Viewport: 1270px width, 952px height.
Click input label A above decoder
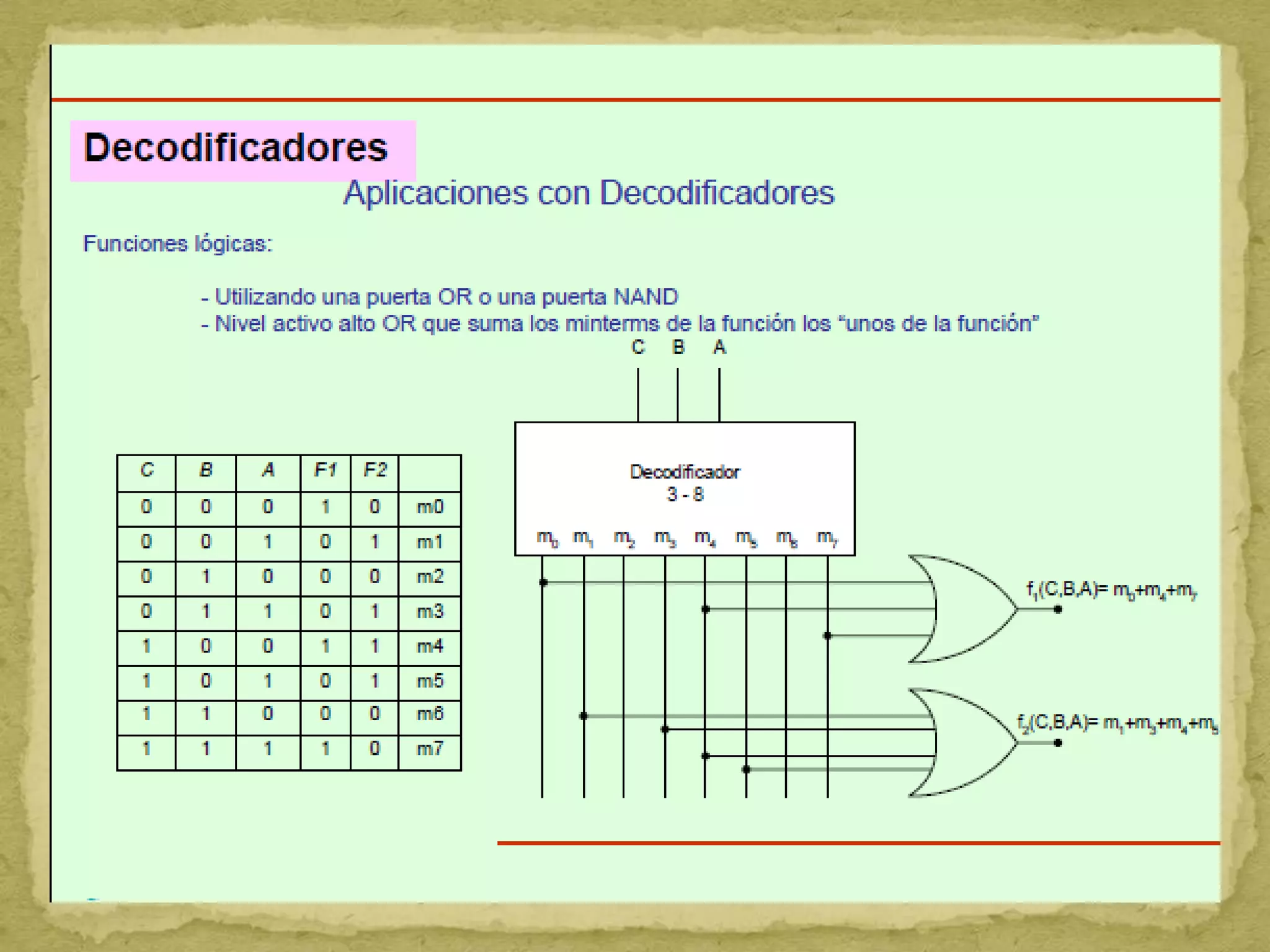(x=719, y=347)
